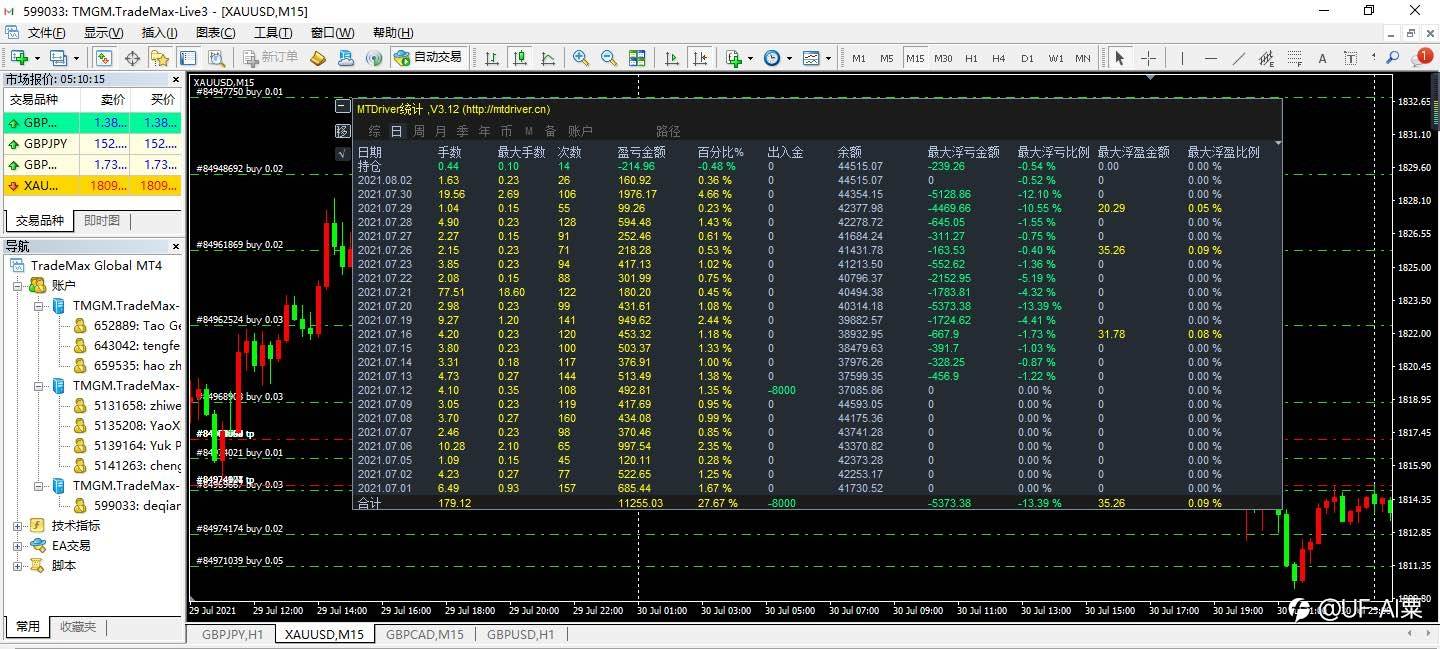This screenshot has width=1440, height=649.
Task: Select the cursor arrow tool
Action: tap(1119, 58)
